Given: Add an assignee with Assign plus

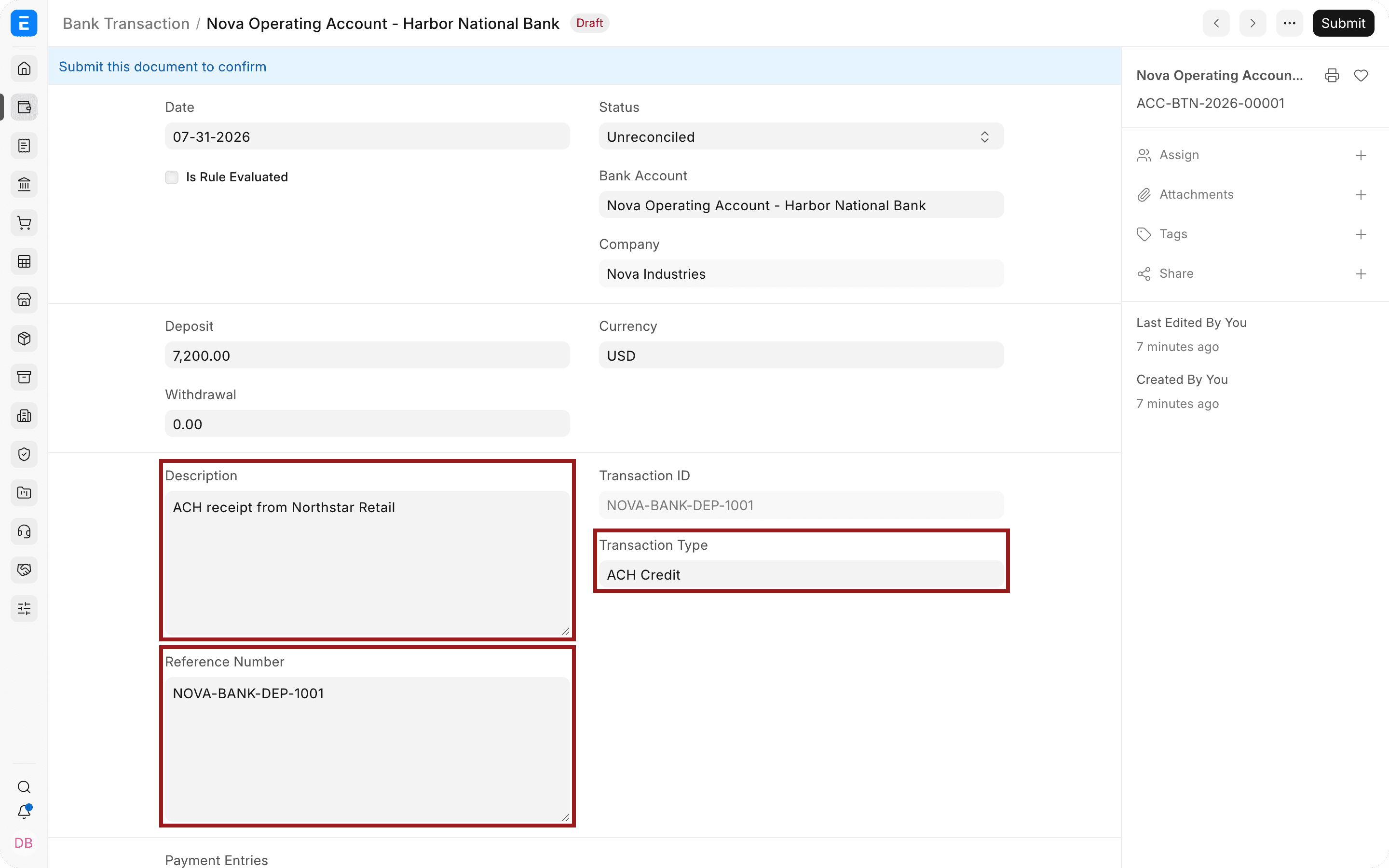Looking at the screenshot, I should [x=1361, y=155].
